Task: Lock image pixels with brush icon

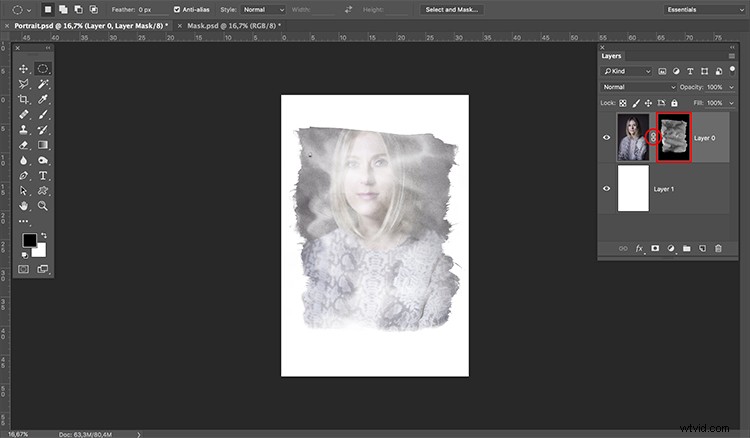Action: pos(636,103)
